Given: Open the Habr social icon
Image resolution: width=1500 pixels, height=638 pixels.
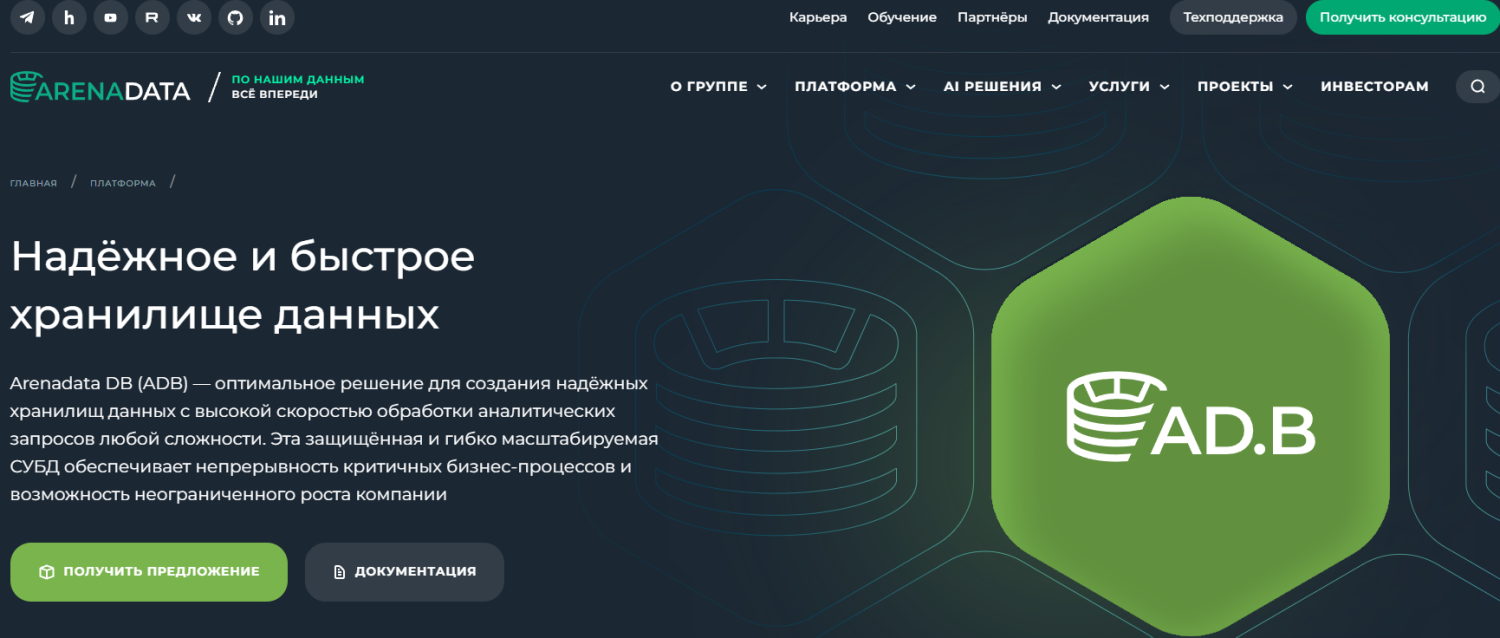Looking at the screenshot, I should (x=69, y=18).
